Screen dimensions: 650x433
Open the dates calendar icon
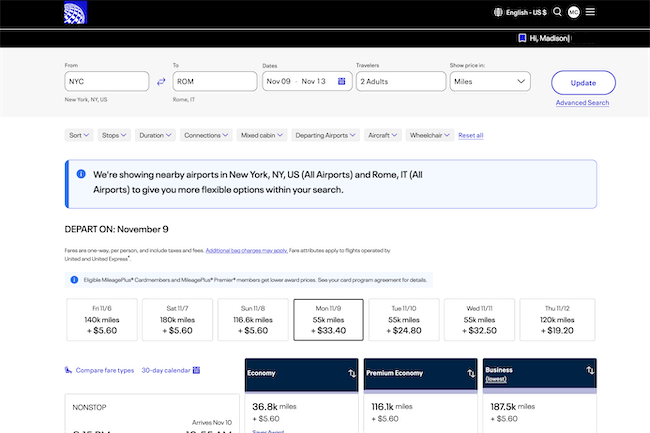[x=342, y=81]
